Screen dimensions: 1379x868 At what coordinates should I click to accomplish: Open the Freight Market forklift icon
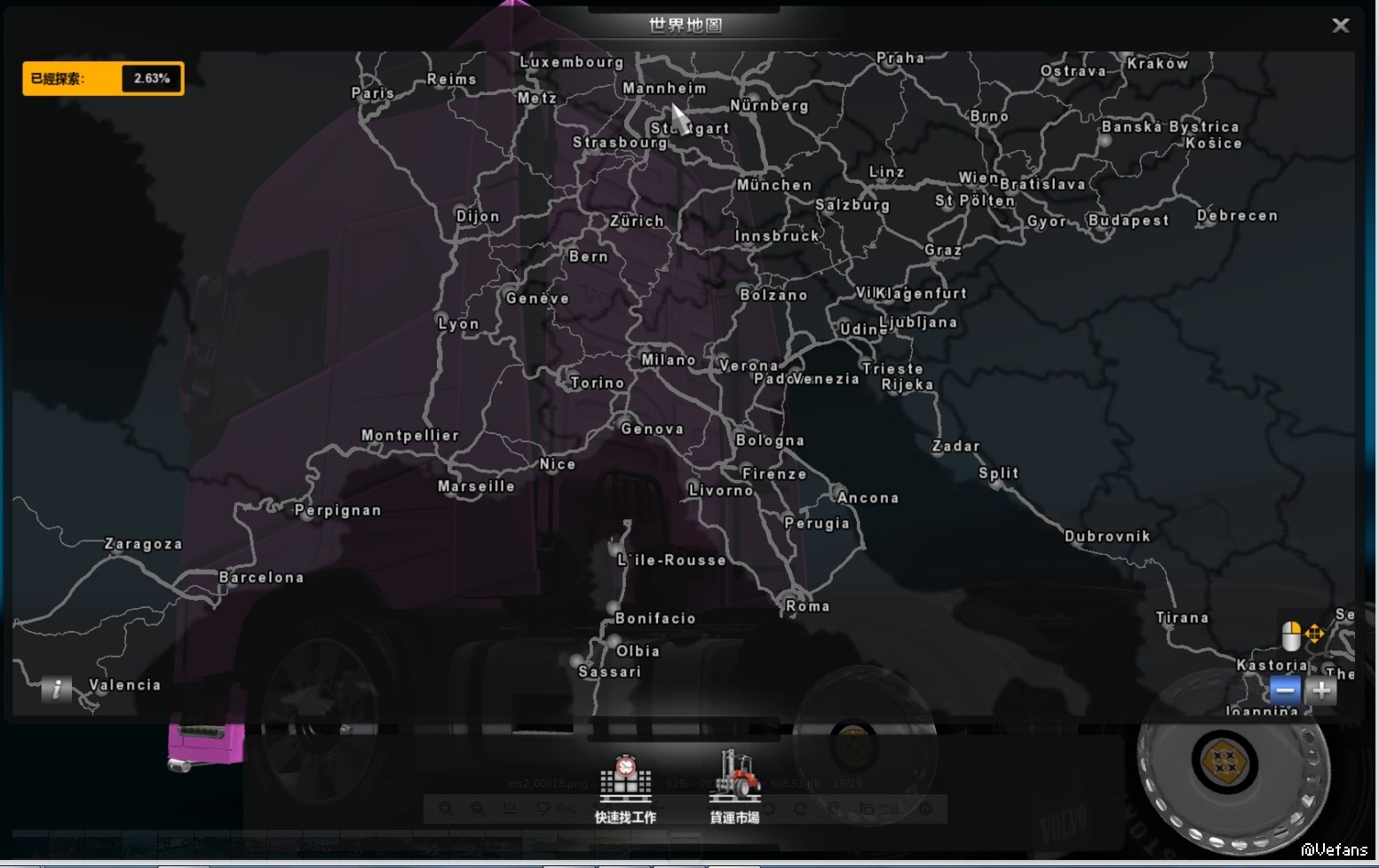point(735,777)
